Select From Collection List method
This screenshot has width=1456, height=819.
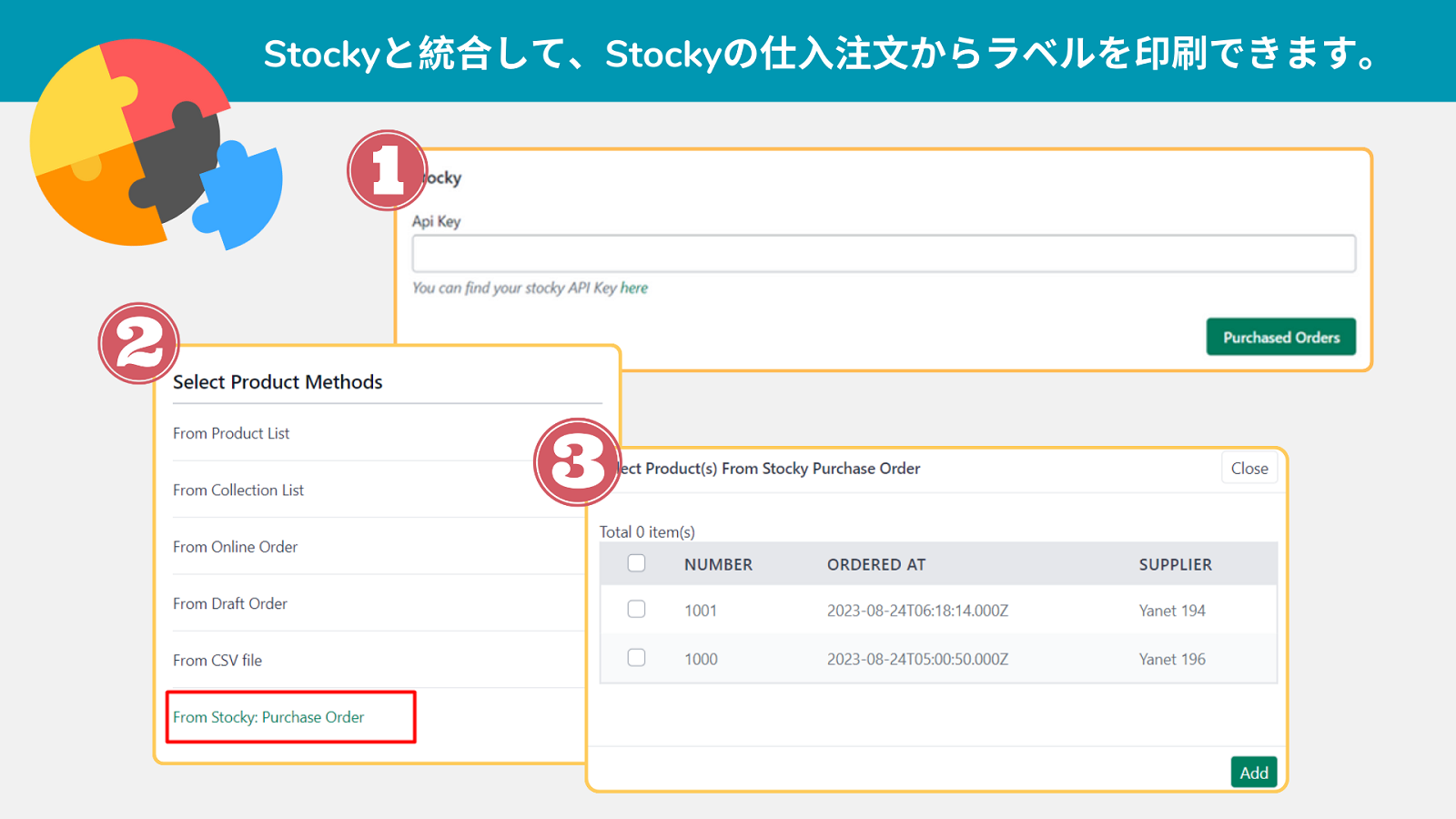point(238,490)
